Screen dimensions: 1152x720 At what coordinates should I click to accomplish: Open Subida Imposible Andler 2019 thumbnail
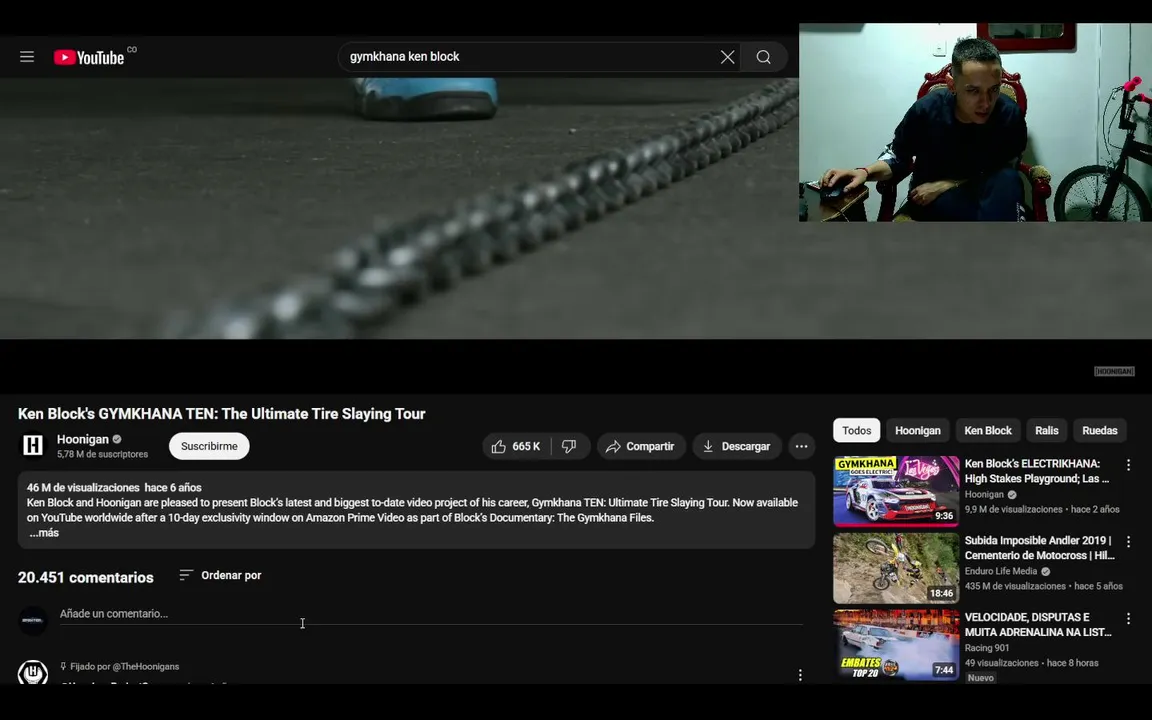tap(896, 568)
